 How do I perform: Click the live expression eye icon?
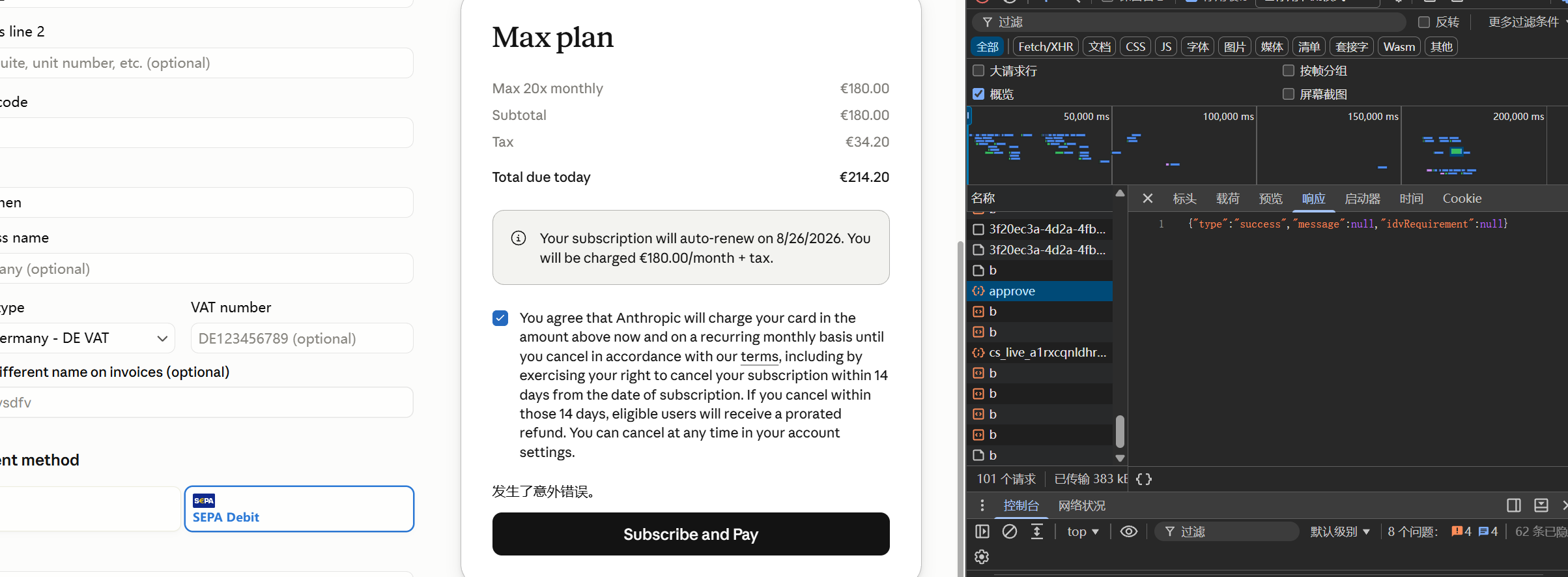(x=1129, y=531)
